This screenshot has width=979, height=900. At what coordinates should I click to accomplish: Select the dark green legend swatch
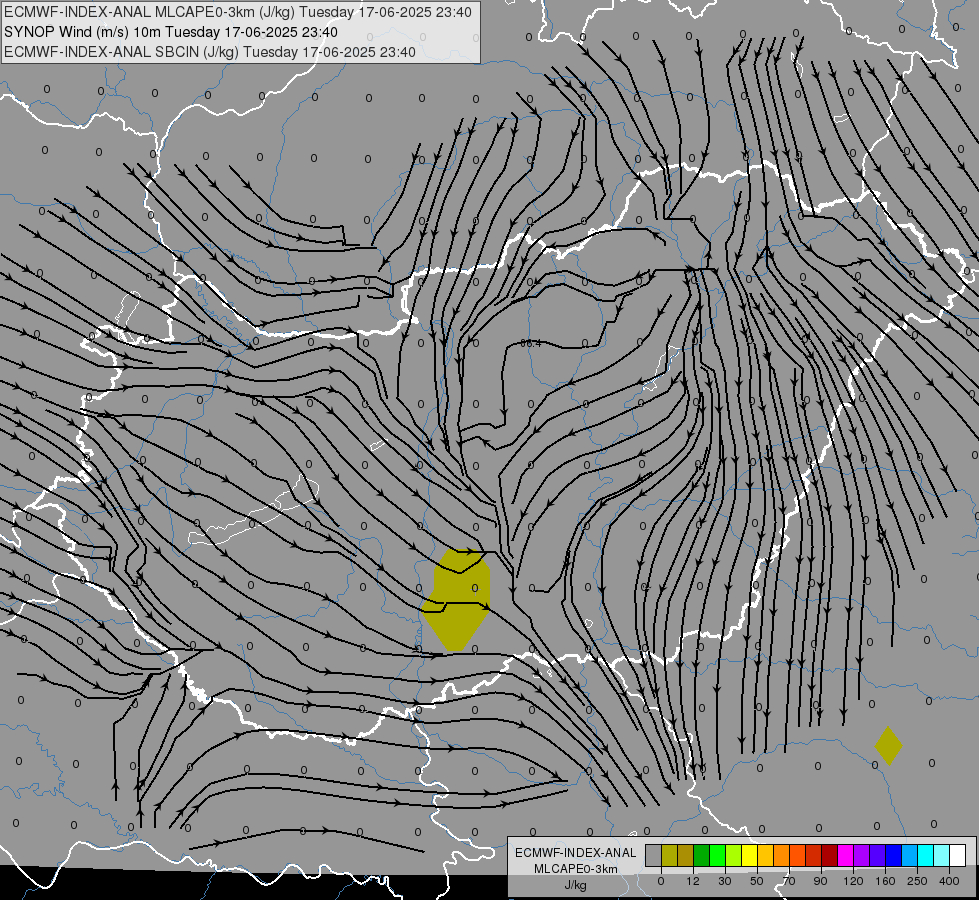pyautogui.click(x=702, y=855)
